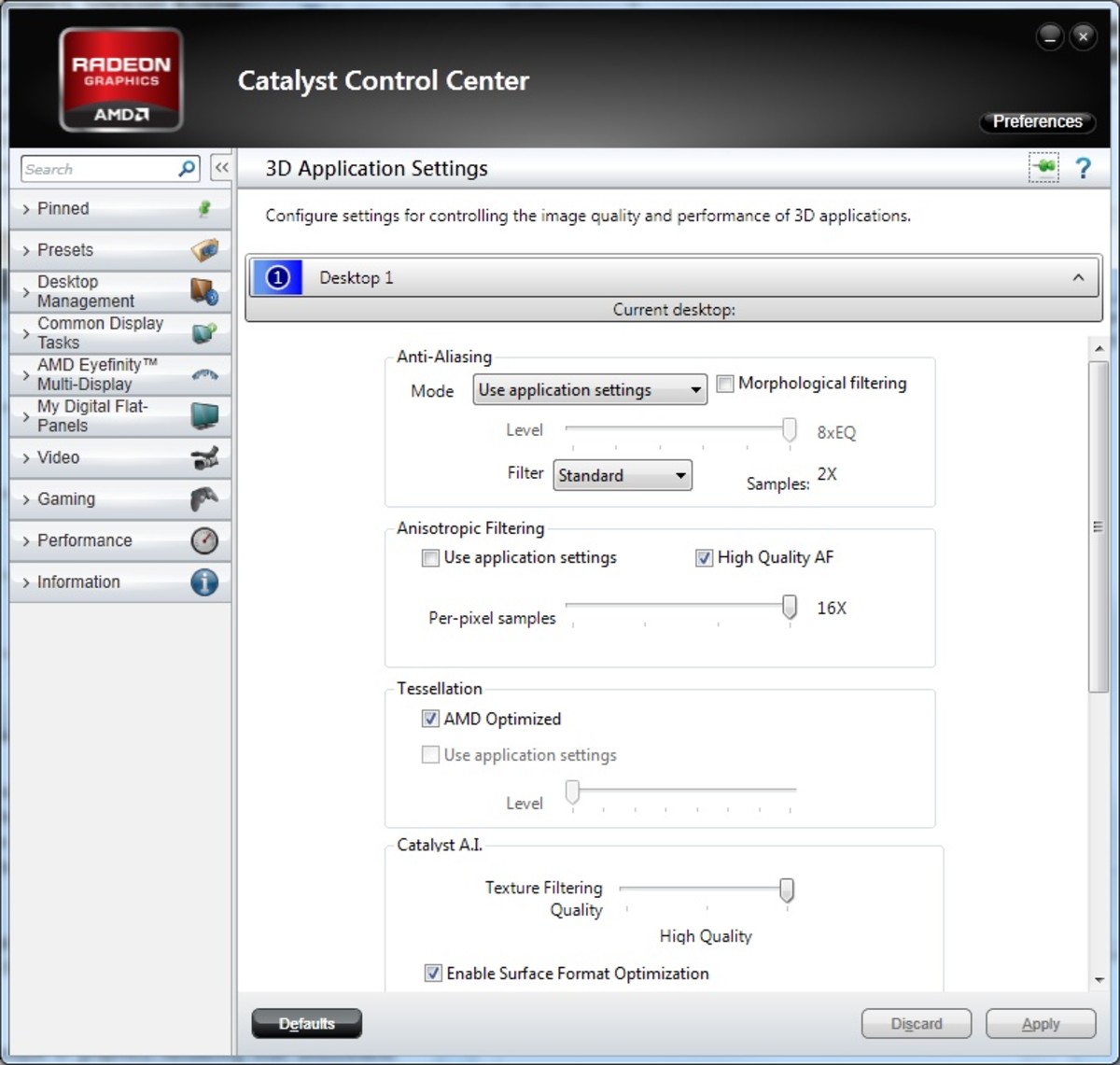The height and width of the screenshot is (1065, 1120).
Task: Click the Defaults button
Action: pos(306,1023)
